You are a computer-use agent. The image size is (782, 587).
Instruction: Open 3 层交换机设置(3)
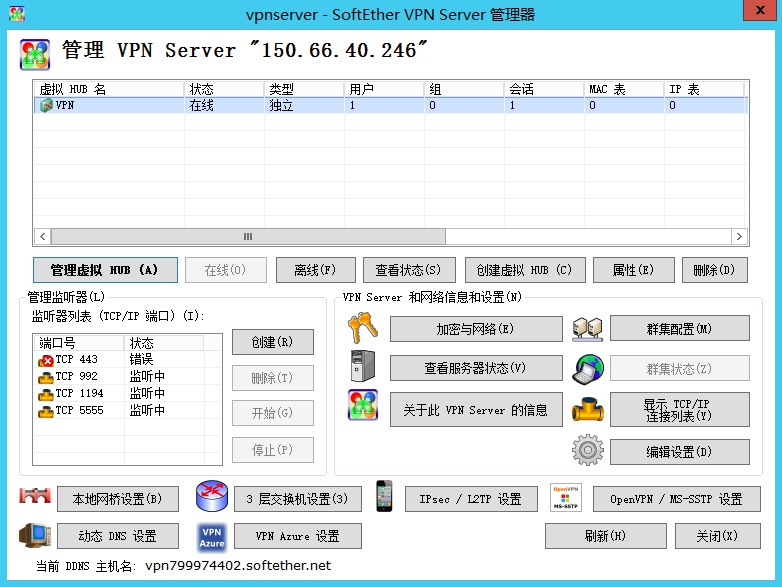[298, 499]
